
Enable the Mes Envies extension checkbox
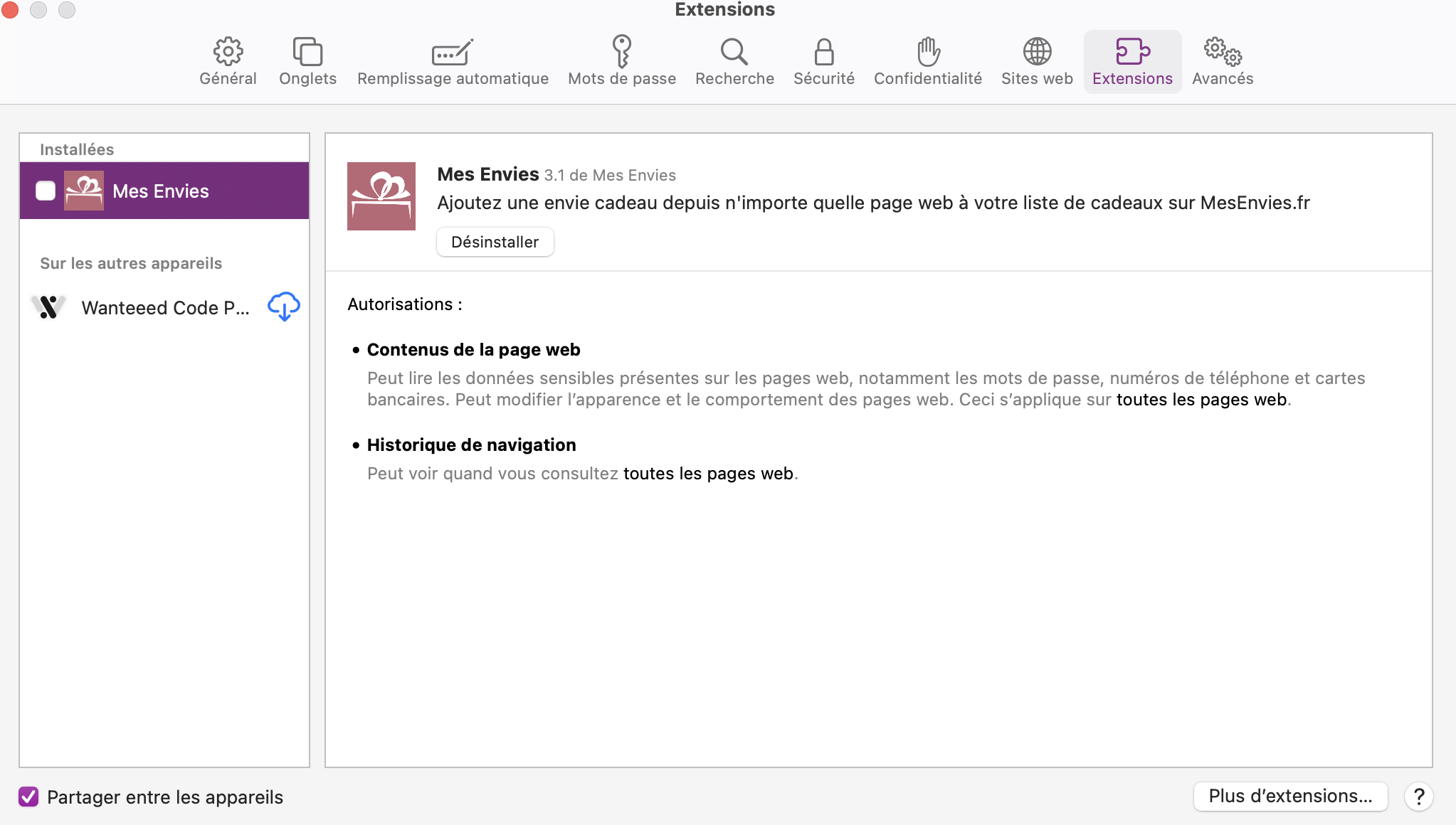coord(46,191)
